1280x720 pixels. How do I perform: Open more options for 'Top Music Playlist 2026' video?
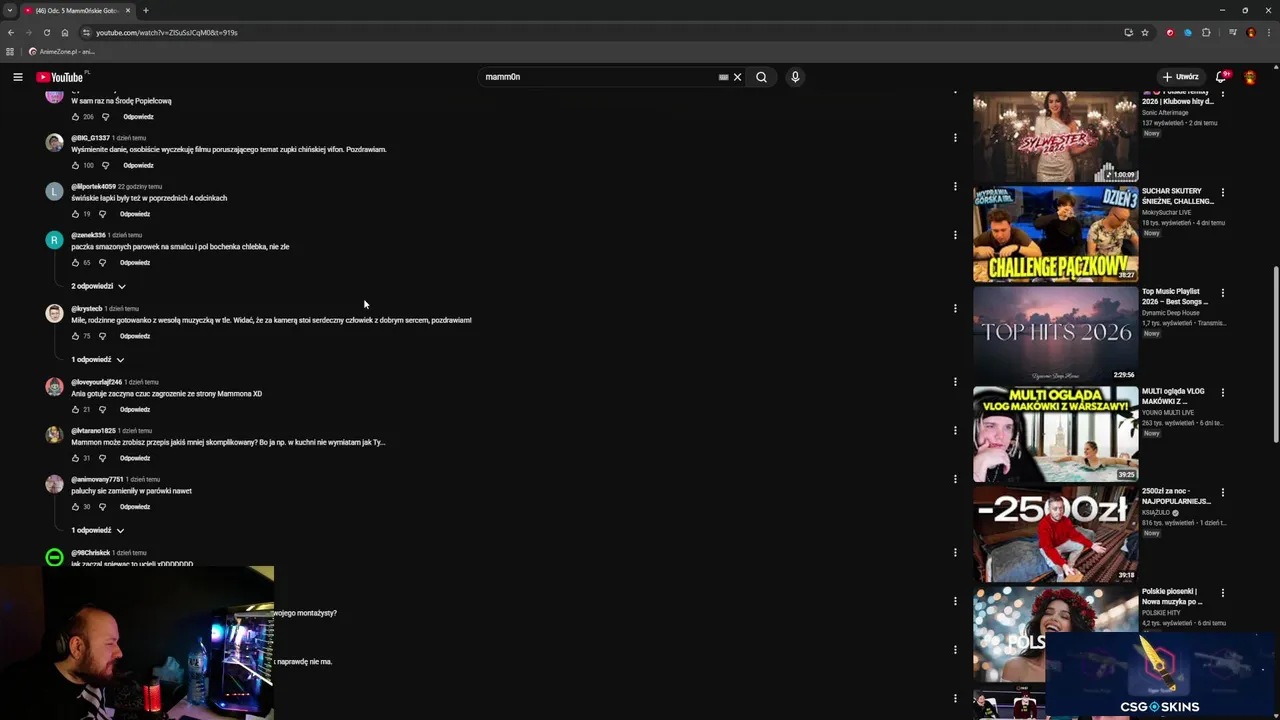[1222, 293]
